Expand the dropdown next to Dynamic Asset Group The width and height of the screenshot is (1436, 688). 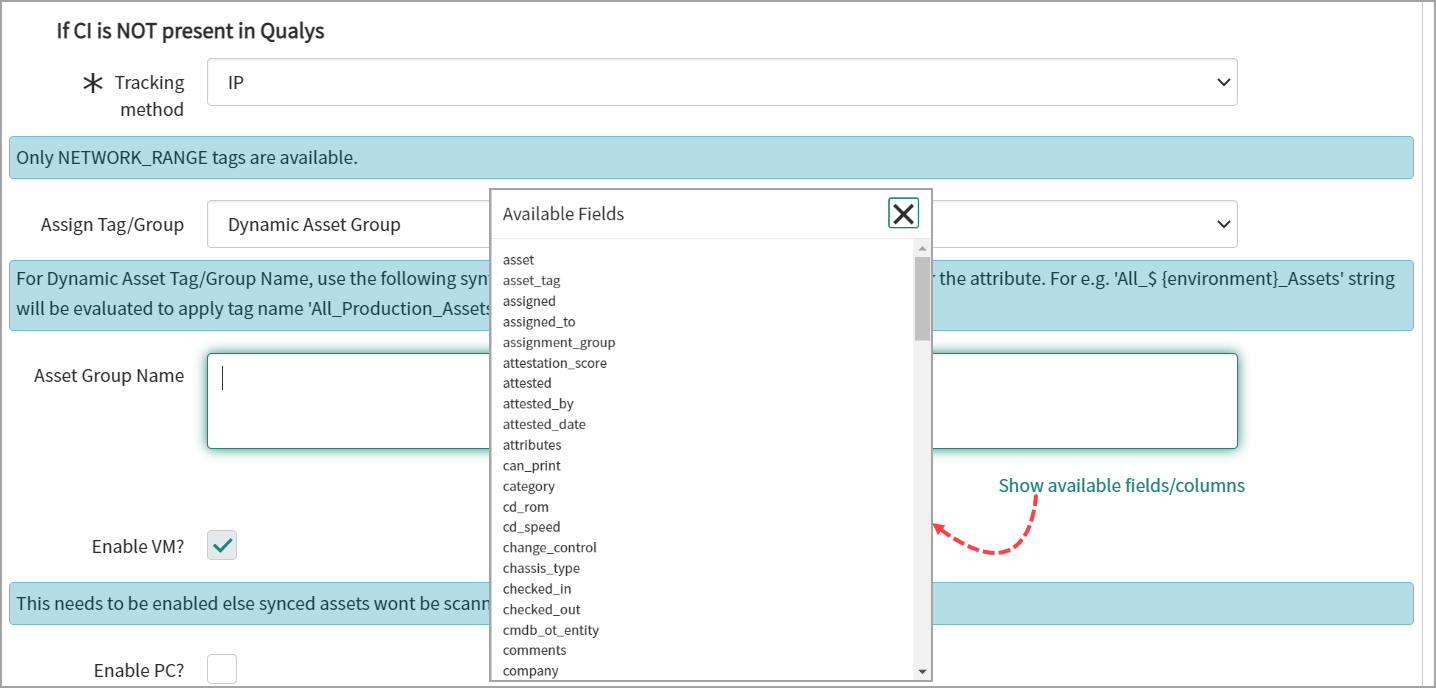1222,224
